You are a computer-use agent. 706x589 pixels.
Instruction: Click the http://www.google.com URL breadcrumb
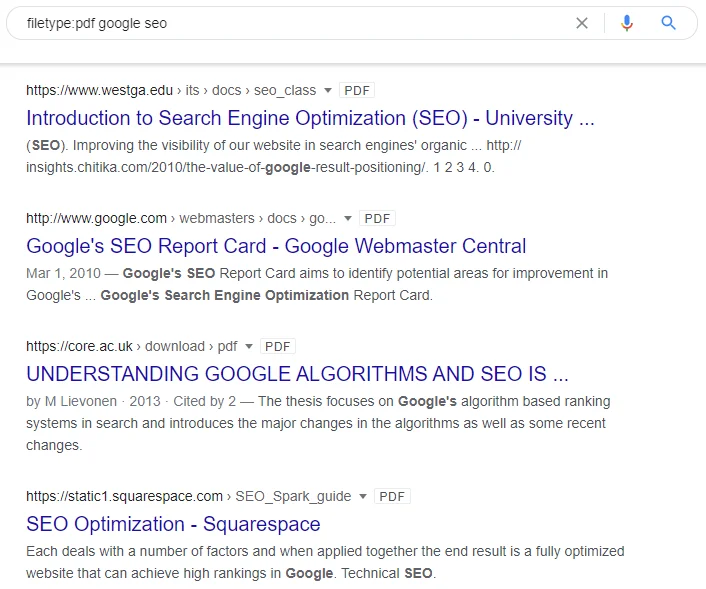coord(96,218)
